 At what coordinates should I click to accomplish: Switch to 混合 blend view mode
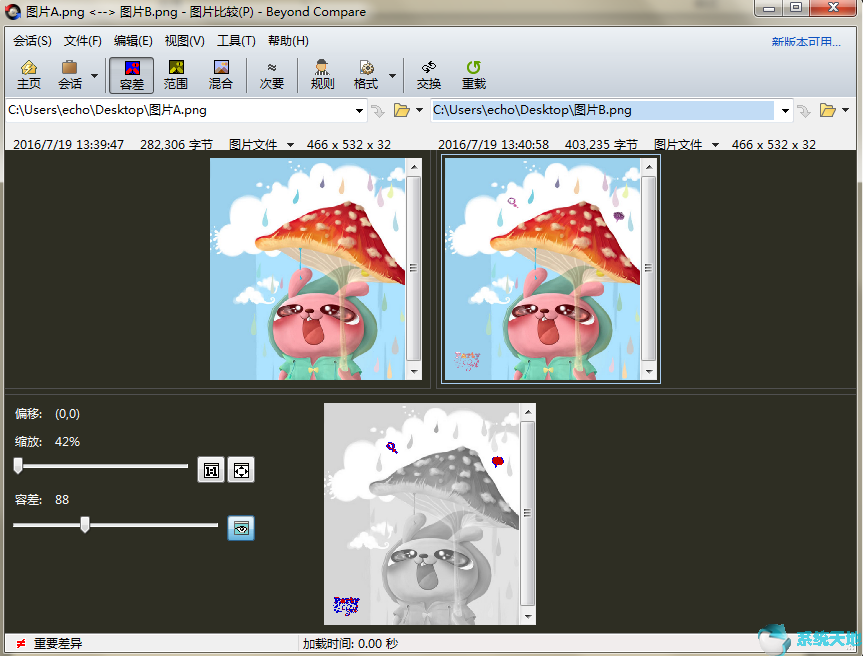coord(221,75)
